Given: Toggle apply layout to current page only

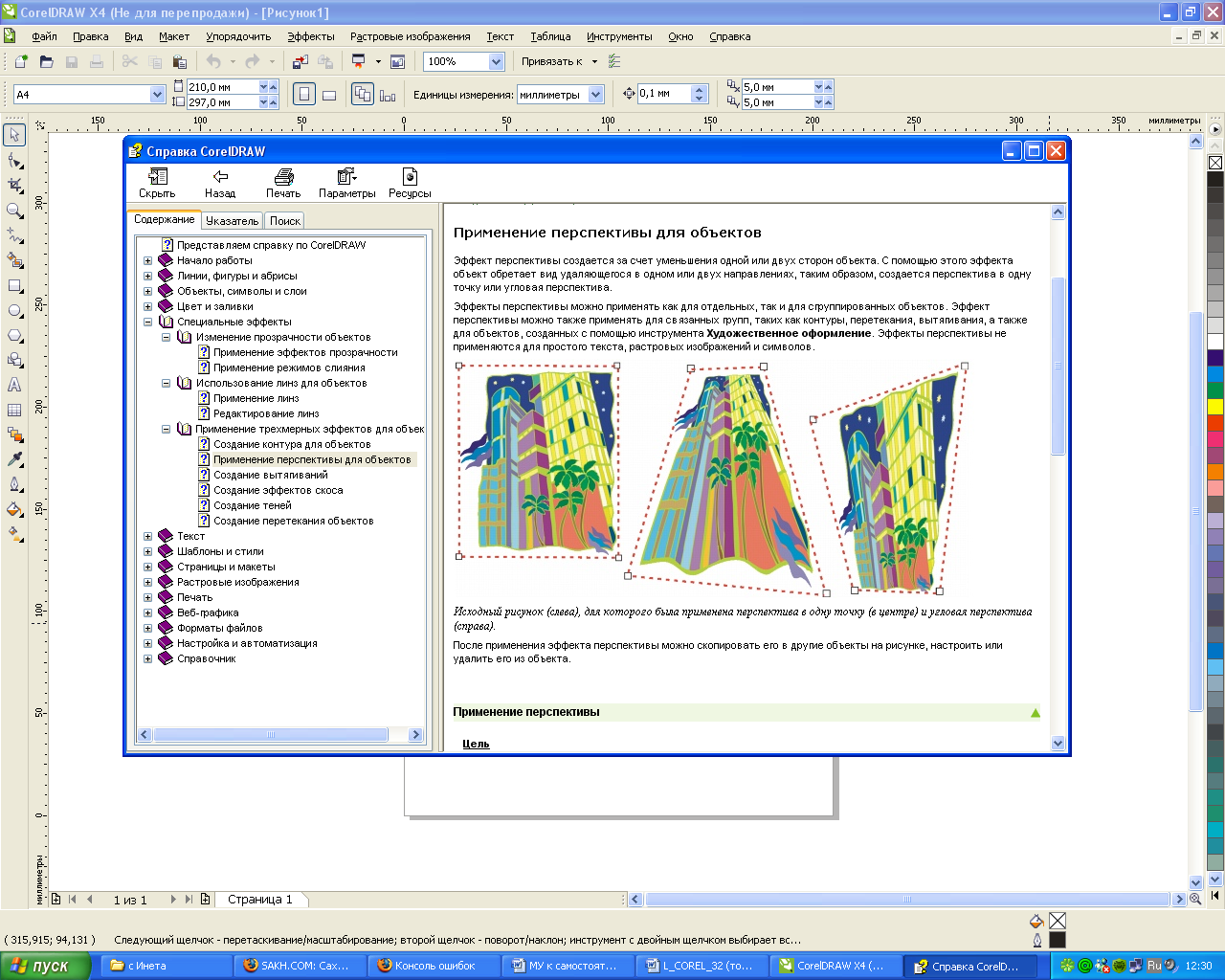Looking at the screenshot, I should [x=387, y=94].
